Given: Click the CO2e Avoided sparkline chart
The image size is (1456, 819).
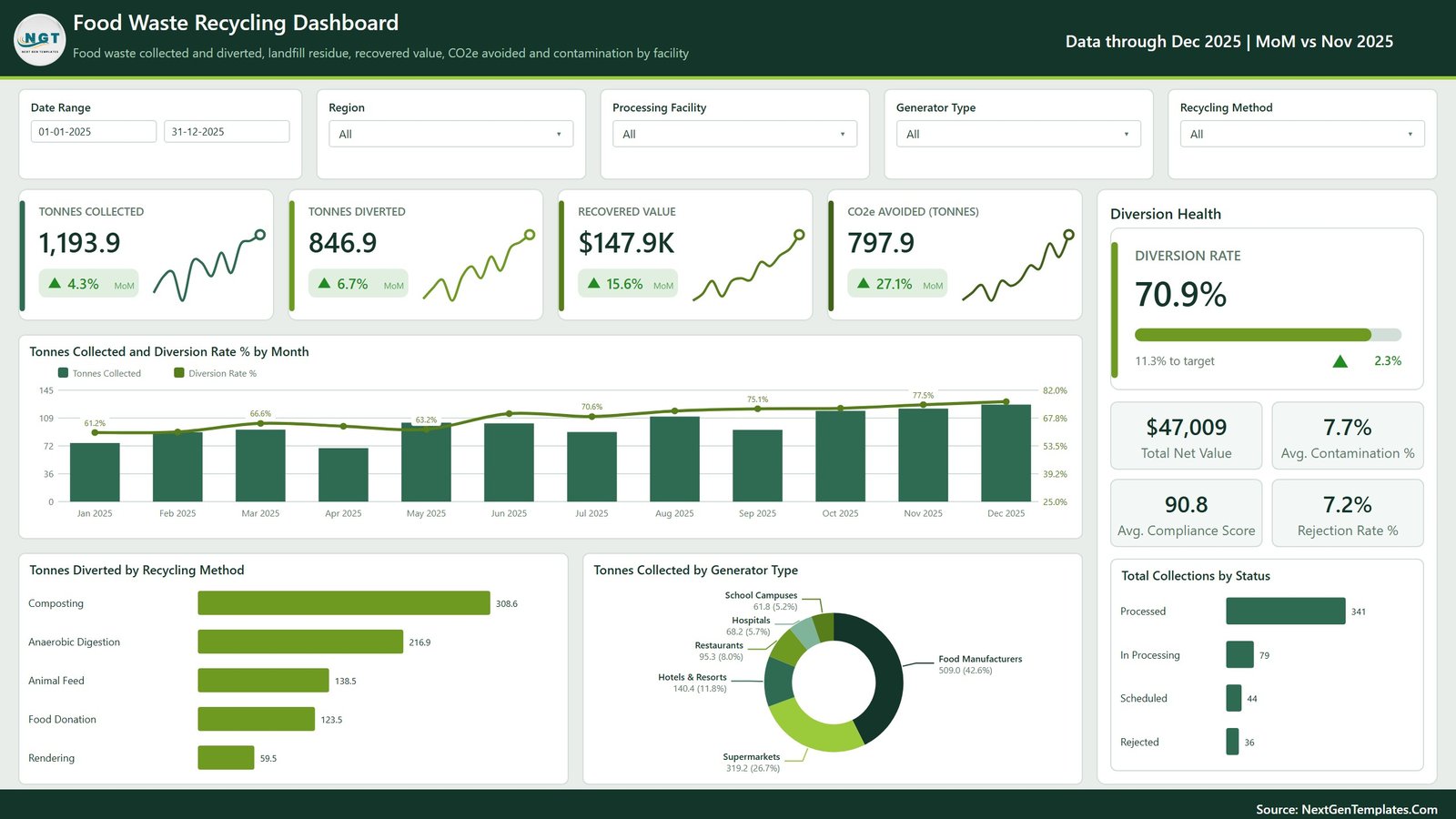Looking at the screenshot, I should [1018, 266].
